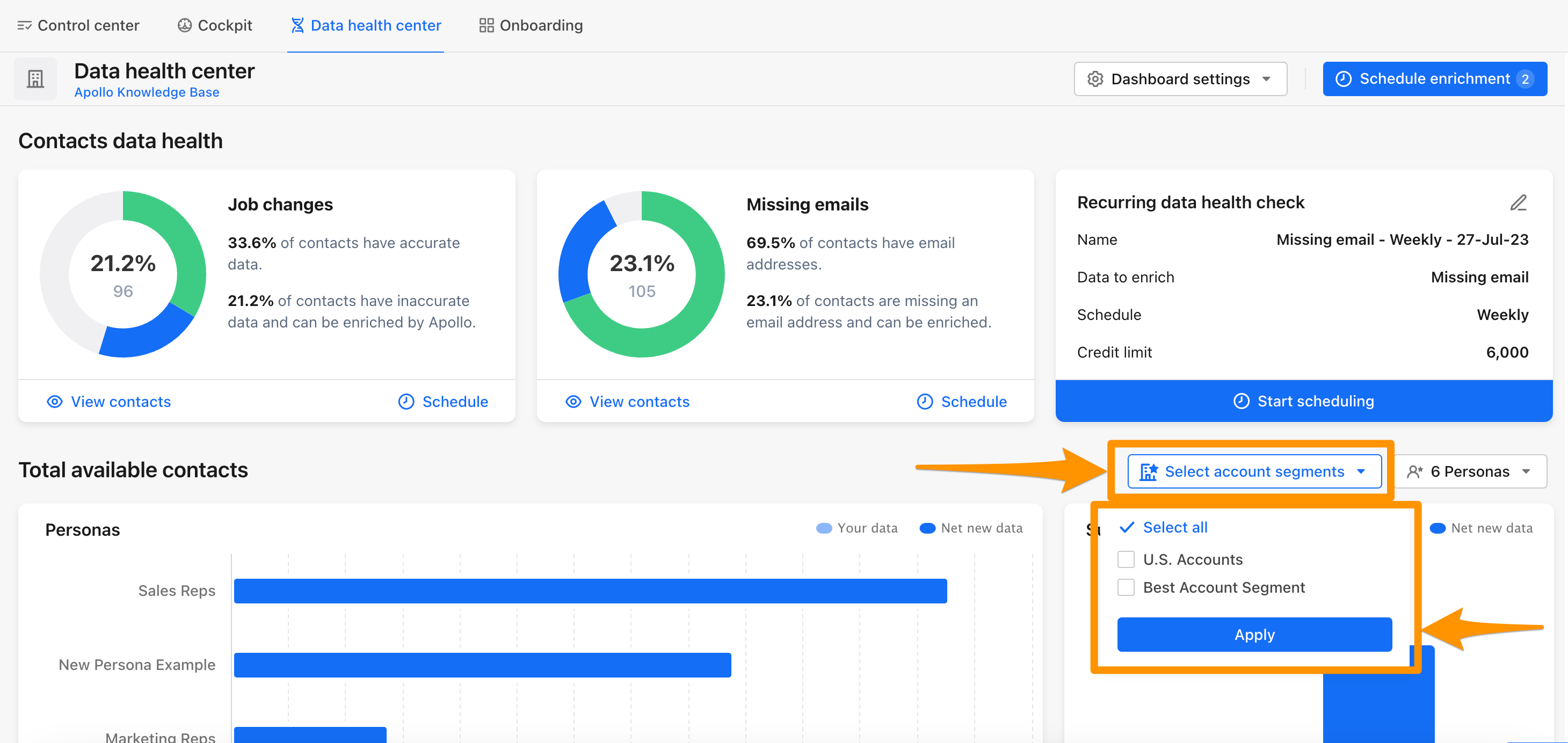Edit the Recurring data health check

[x=1518, y=202]
